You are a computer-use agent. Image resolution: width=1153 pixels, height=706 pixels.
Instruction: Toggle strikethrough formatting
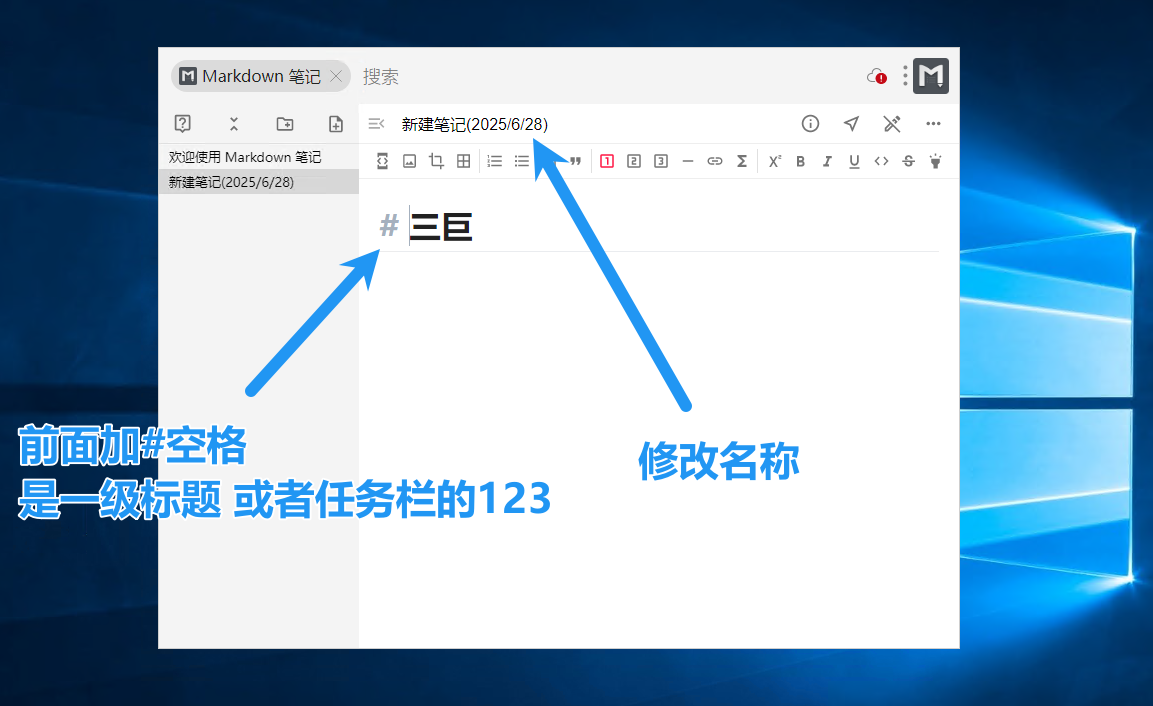[x=907, y=161]
